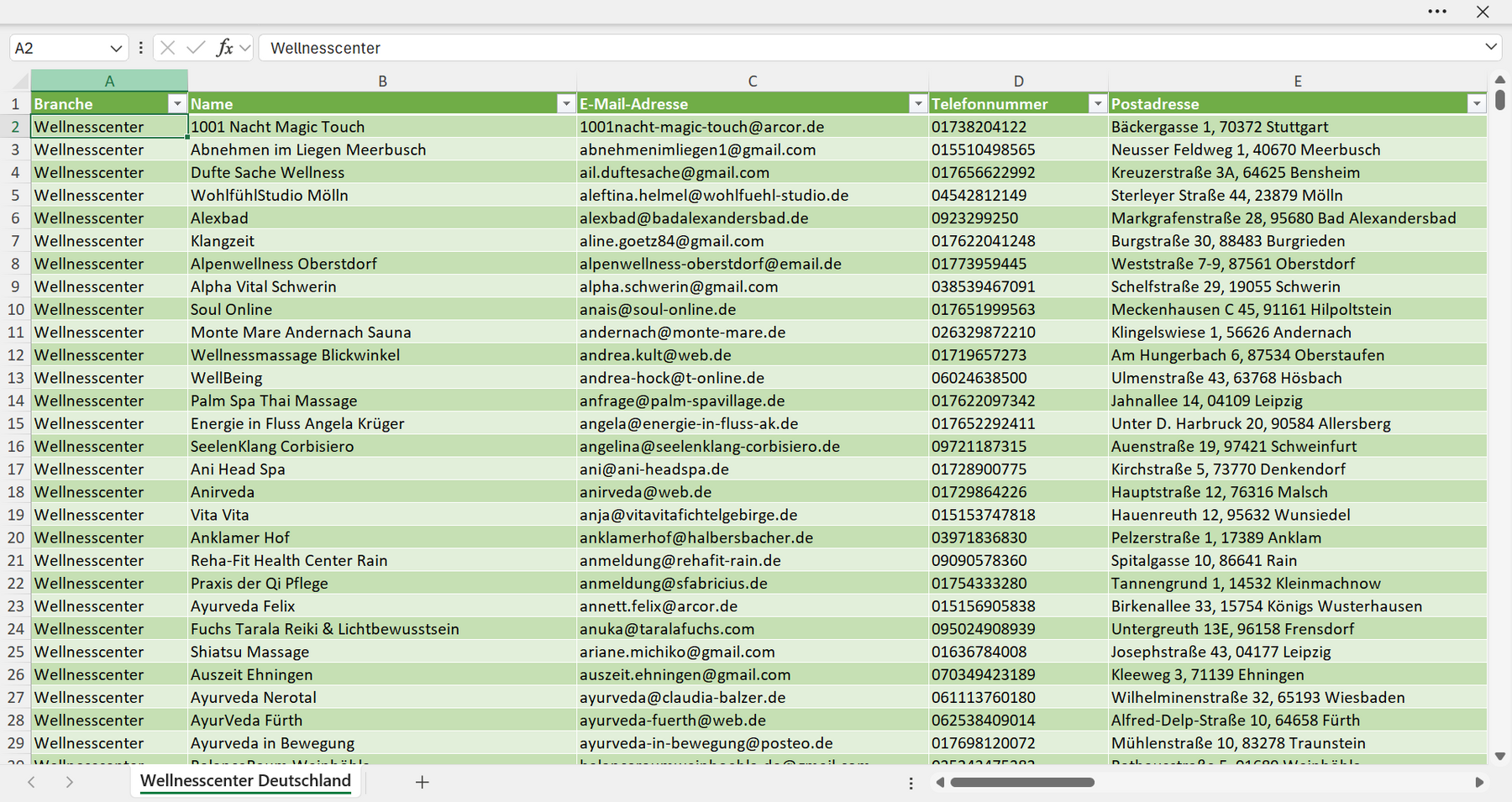This screenshot has width=1512, height=802.
Task: Expand the Name Box dropdown arrow
Action: [x=116, y=48]
